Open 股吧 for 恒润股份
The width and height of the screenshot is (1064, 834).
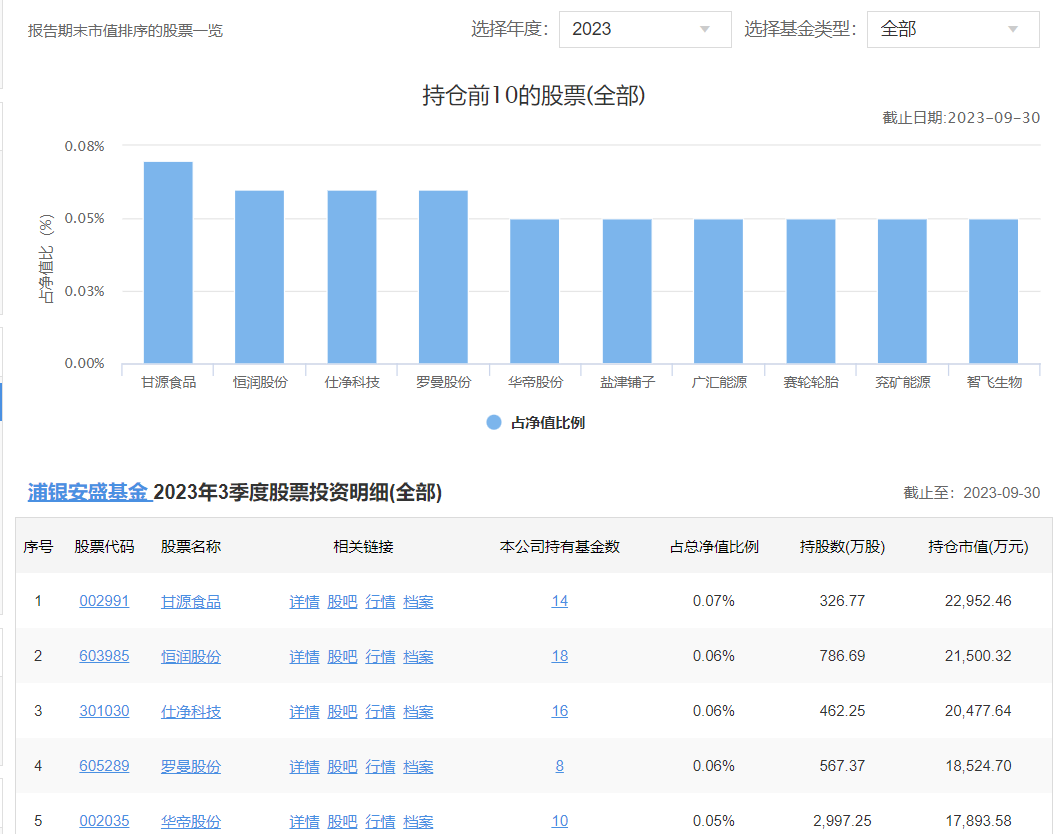(342, 656)
